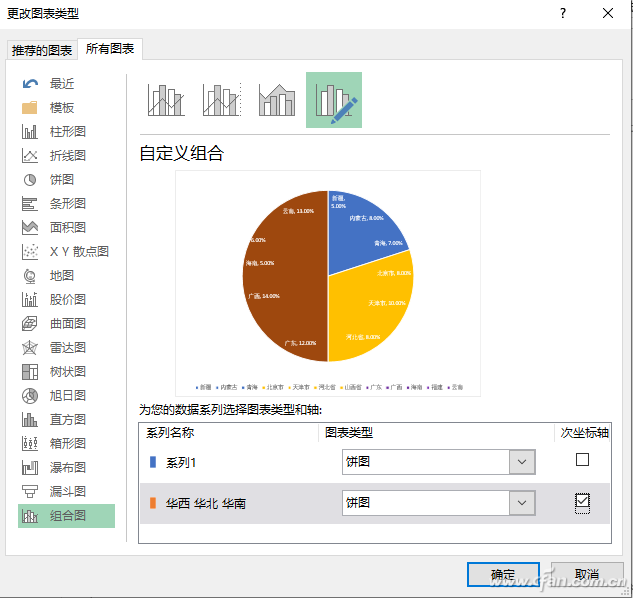Open chart type dropdown for 系列1
633x598 pixels.
point(522,462)
